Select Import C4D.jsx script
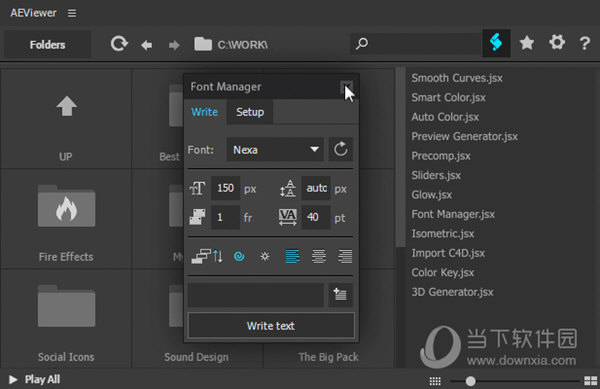Image resolution: width=600 pixels, height=389 pixels. (x=448, y=253)
